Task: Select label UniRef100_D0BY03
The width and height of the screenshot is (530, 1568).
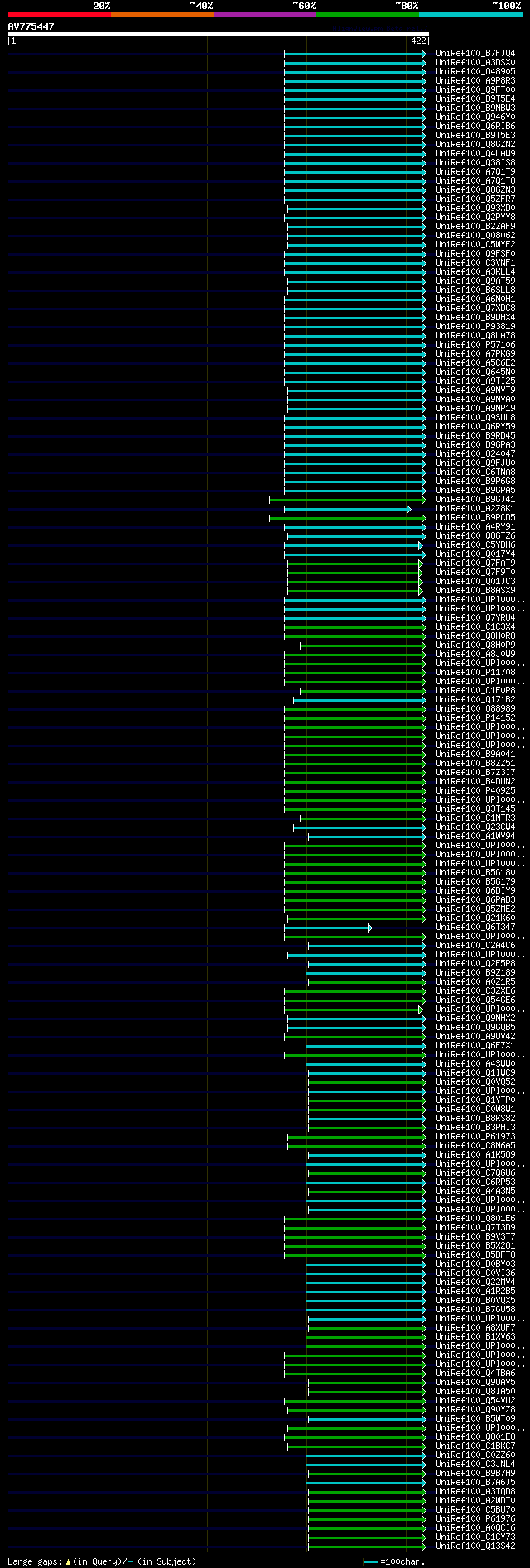Action: pyautogui.click(x=475, y=1264)
